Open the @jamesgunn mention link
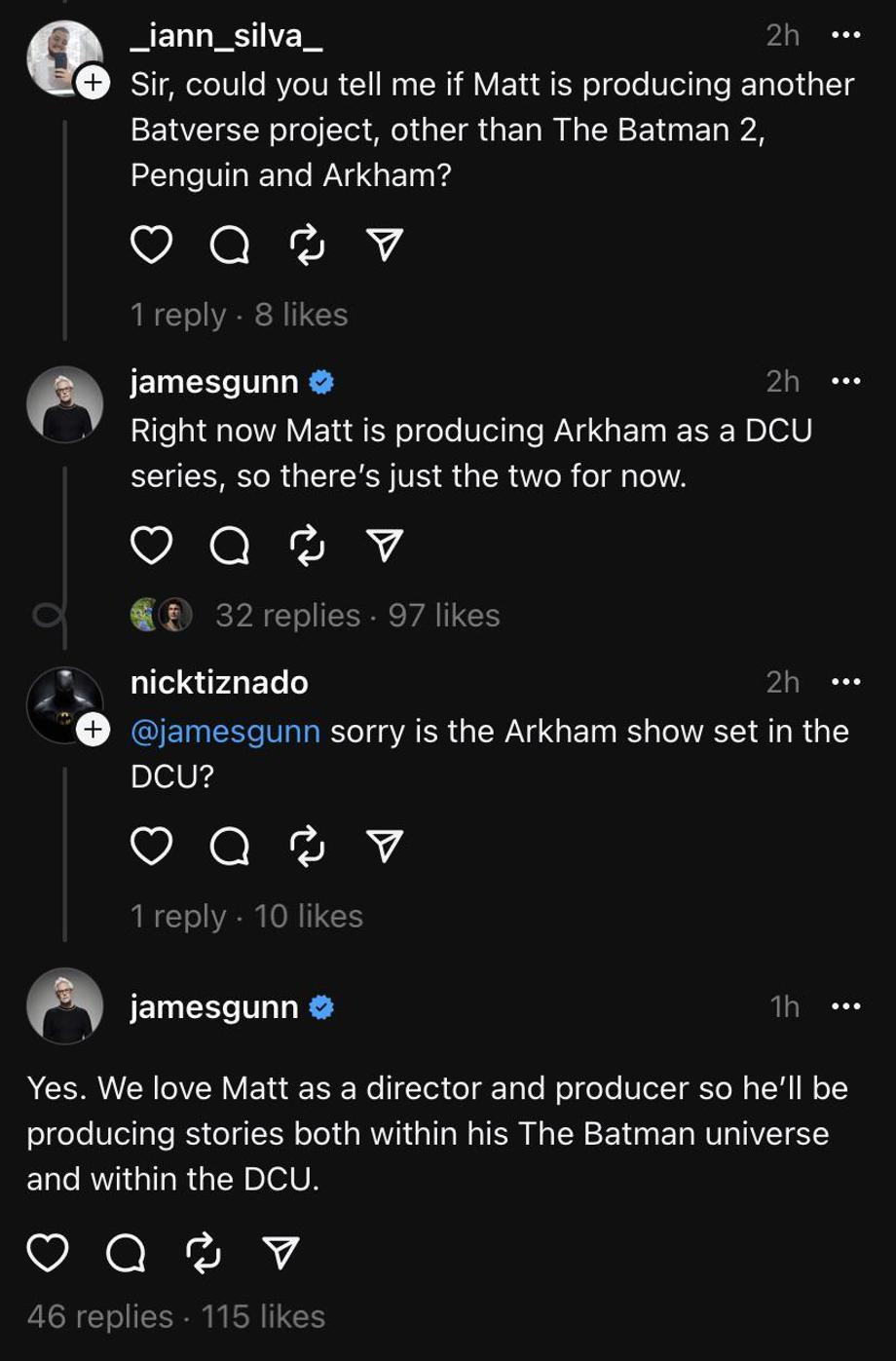 (225, 731)
